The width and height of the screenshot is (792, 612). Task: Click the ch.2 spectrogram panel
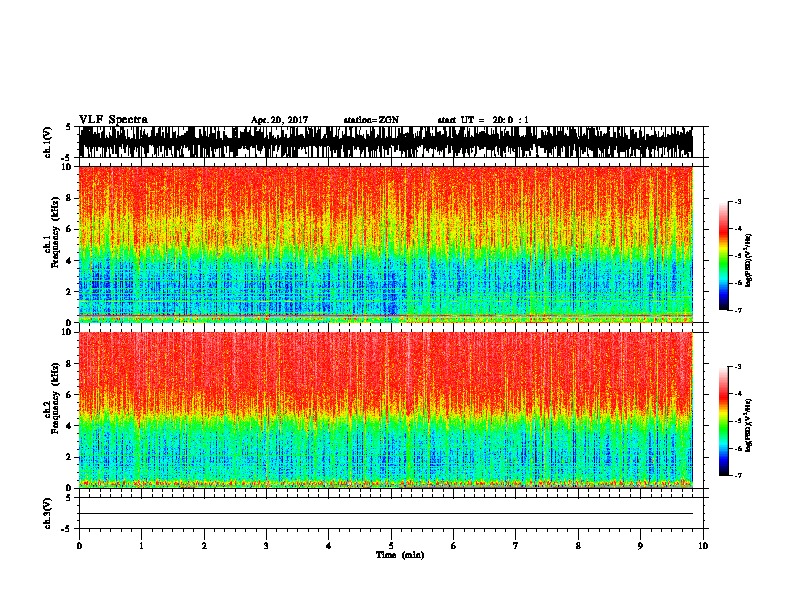point(386,410)
